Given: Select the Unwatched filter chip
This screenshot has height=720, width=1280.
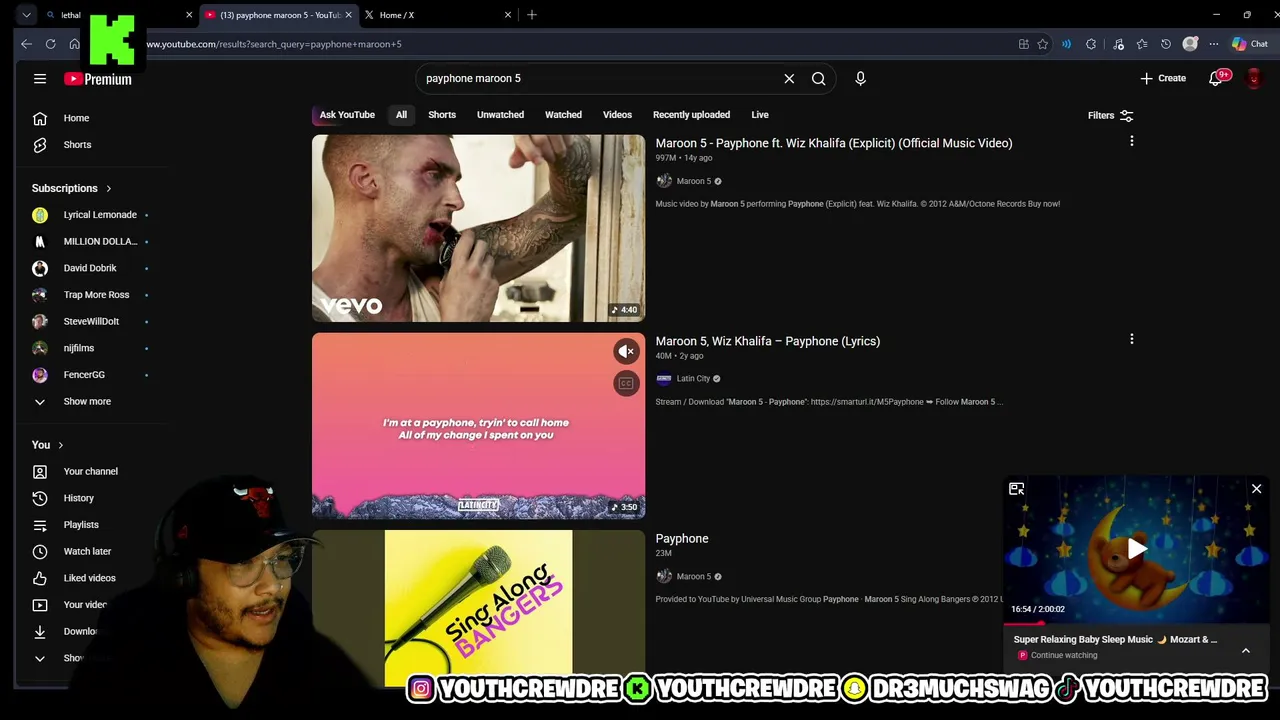Looking at the screenshot, I should click(x=500, y=115).
